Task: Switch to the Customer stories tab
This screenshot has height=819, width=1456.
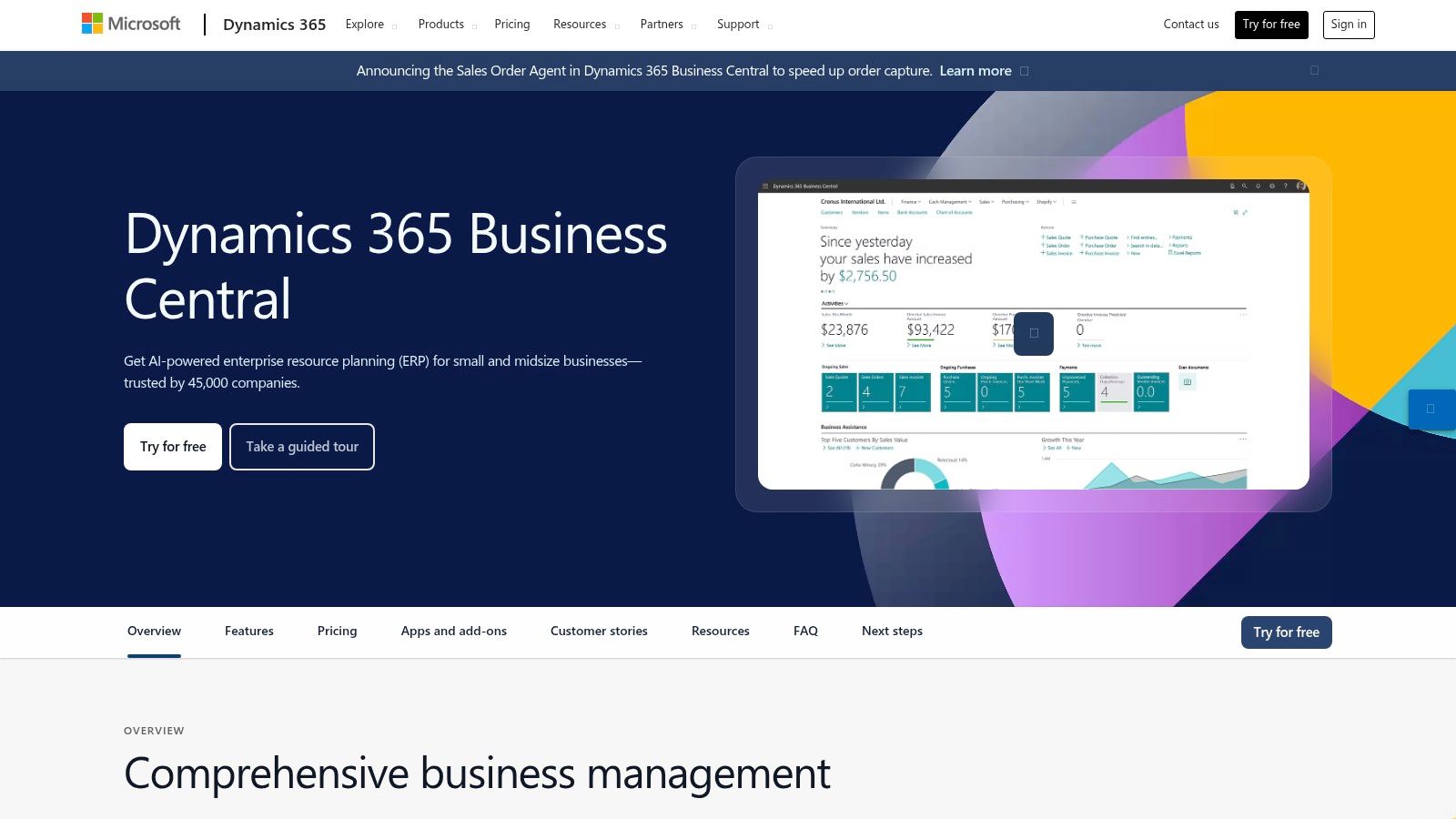Action: [x=598, y=631]
